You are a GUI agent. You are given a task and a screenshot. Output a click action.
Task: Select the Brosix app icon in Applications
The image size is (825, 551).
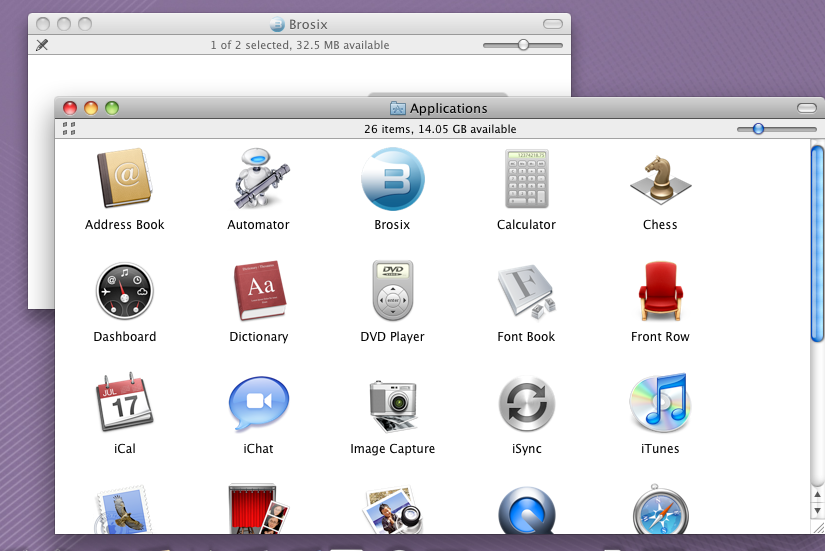click(x=393, y=179)
